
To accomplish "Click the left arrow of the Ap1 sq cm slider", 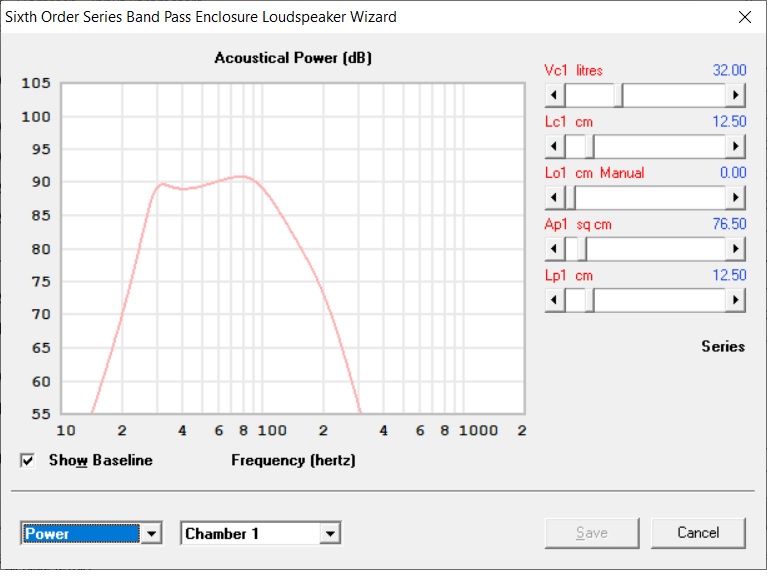I will 555,249.
